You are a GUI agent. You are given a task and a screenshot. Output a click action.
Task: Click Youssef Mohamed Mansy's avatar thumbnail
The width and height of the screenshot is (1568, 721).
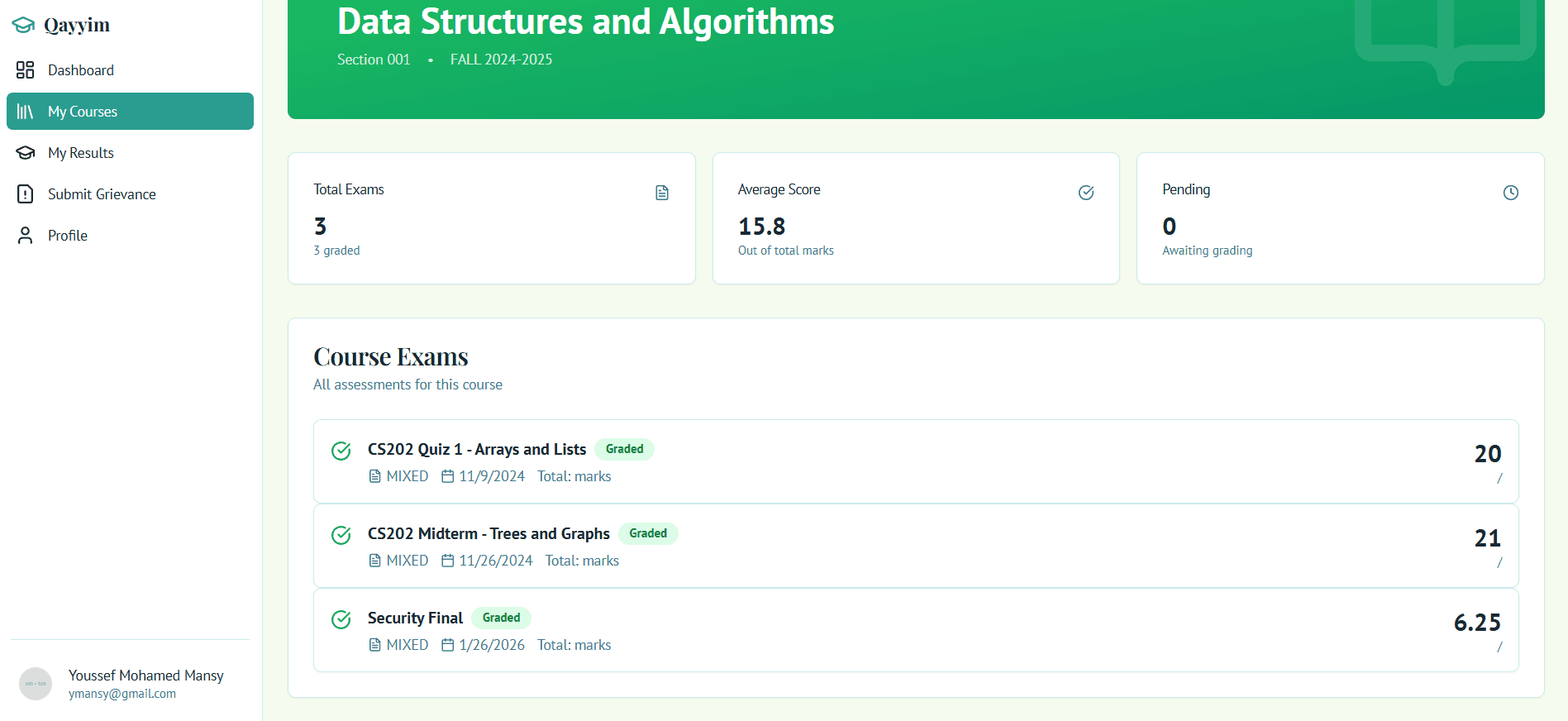36,684
